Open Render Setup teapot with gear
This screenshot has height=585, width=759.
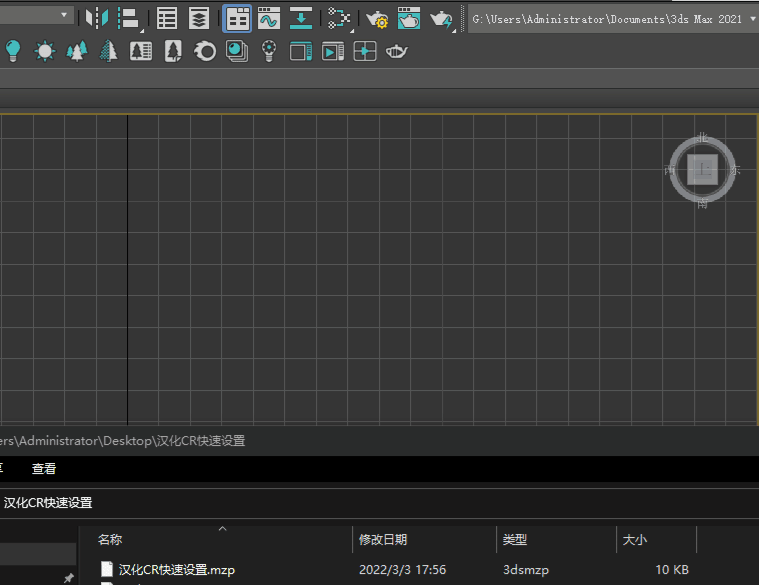point(377,18)
